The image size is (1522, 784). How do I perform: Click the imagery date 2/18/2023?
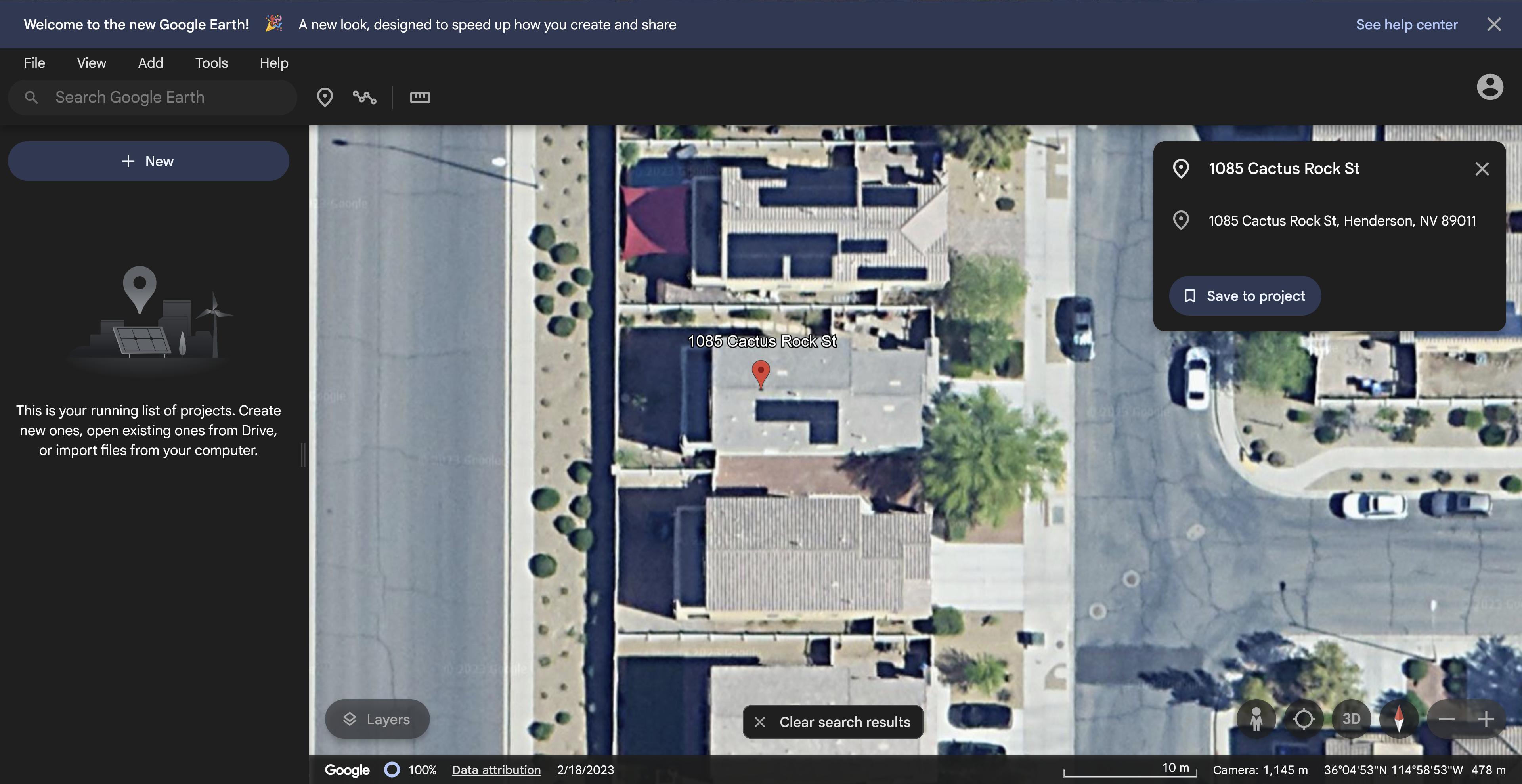585,770
